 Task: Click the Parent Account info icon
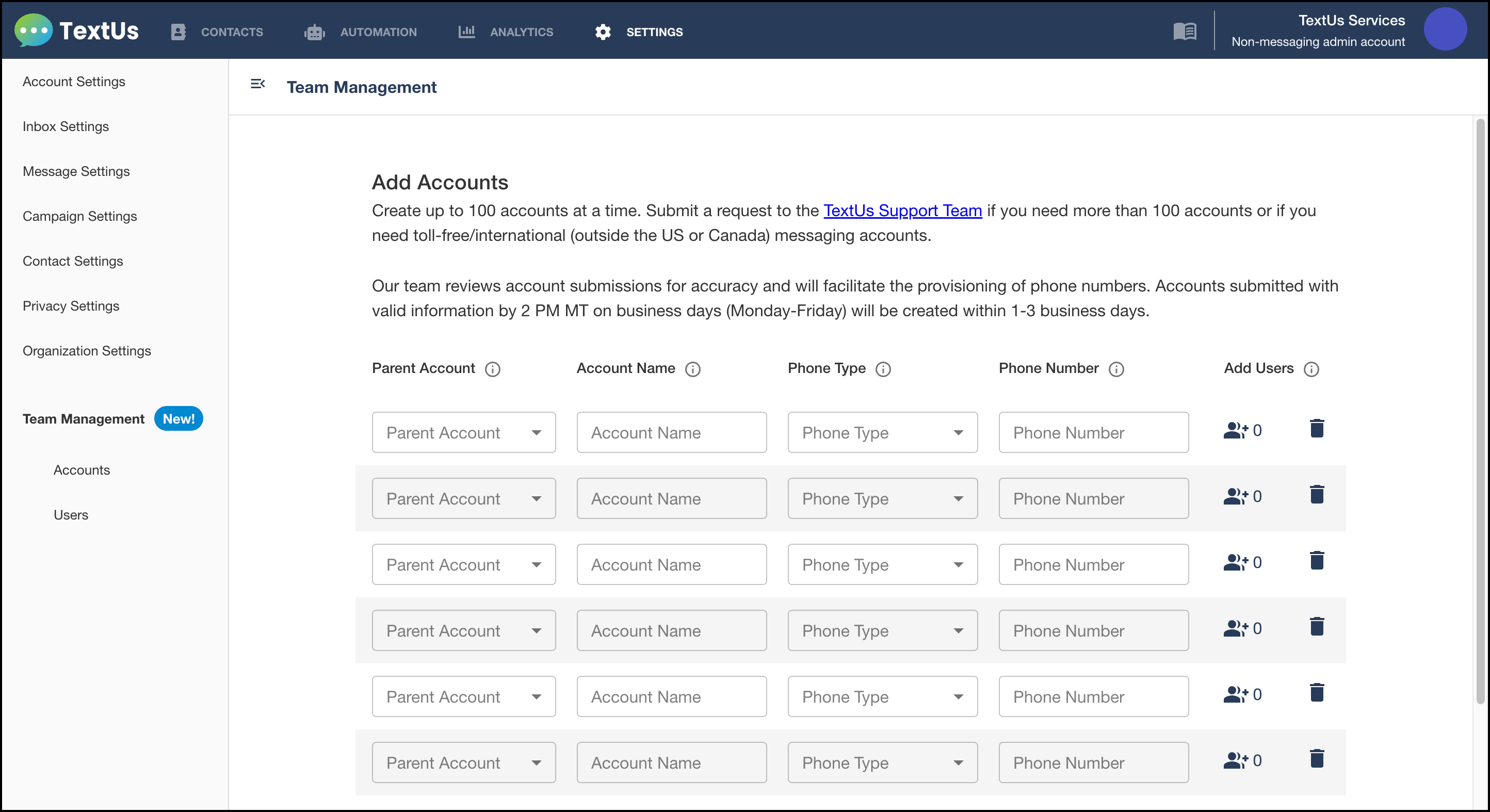[x=492, y=369]
